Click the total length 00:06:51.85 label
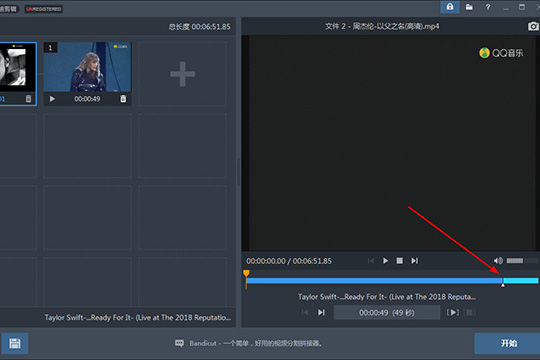540x360 pixels. click(199, 27)
